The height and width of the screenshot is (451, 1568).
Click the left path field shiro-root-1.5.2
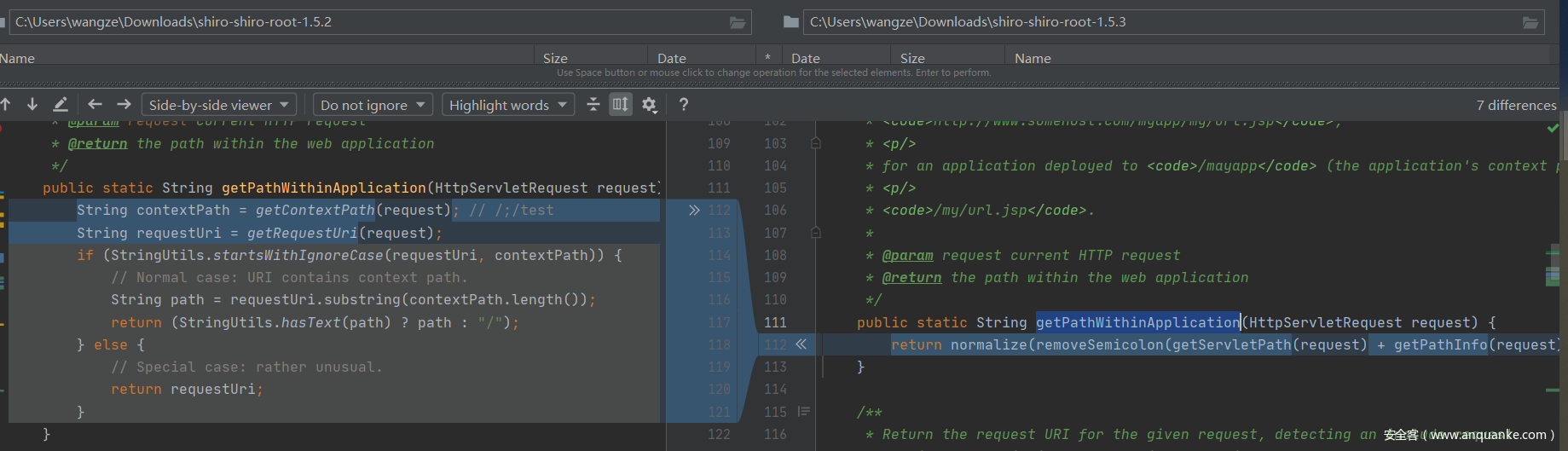367,22
